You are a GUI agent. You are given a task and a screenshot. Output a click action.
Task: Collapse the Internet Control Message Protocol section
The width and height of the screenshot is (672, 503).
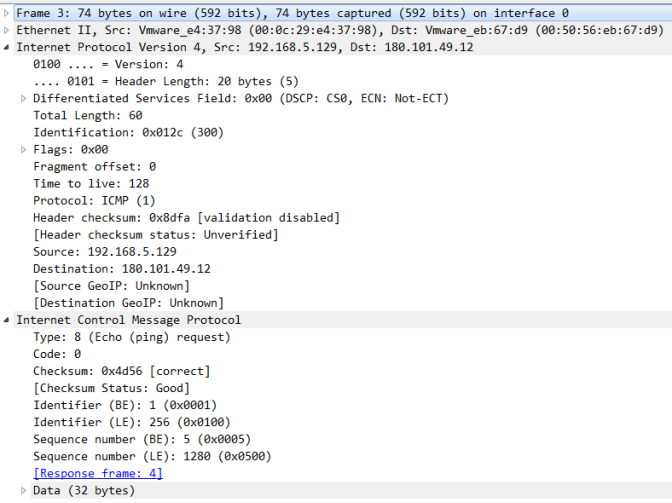8,320
